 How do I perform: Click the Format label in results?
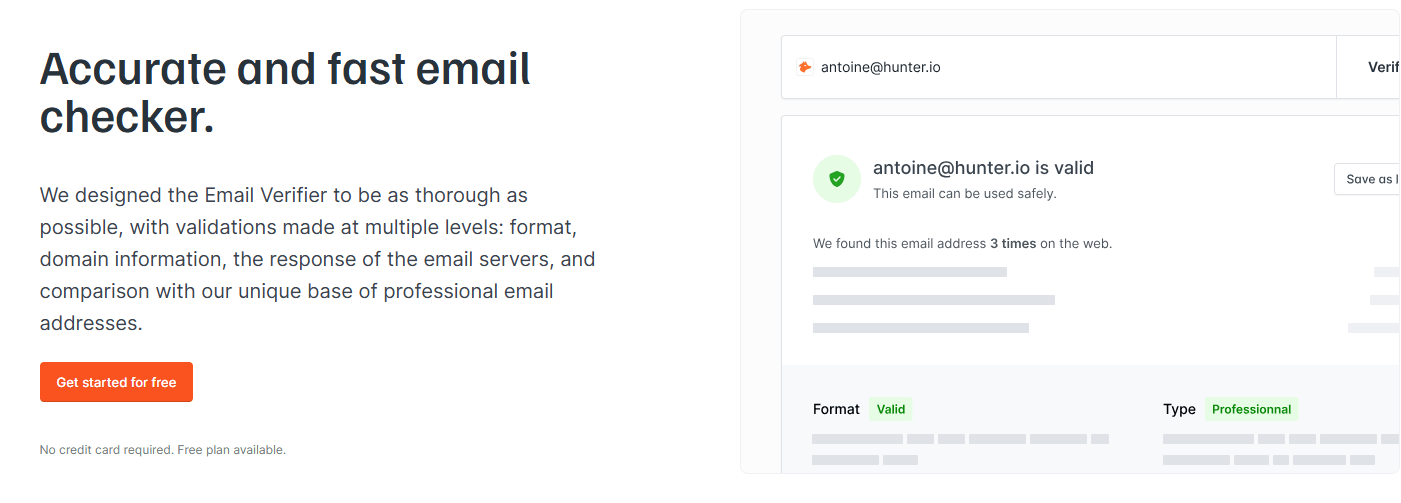[x=836, y=409]
